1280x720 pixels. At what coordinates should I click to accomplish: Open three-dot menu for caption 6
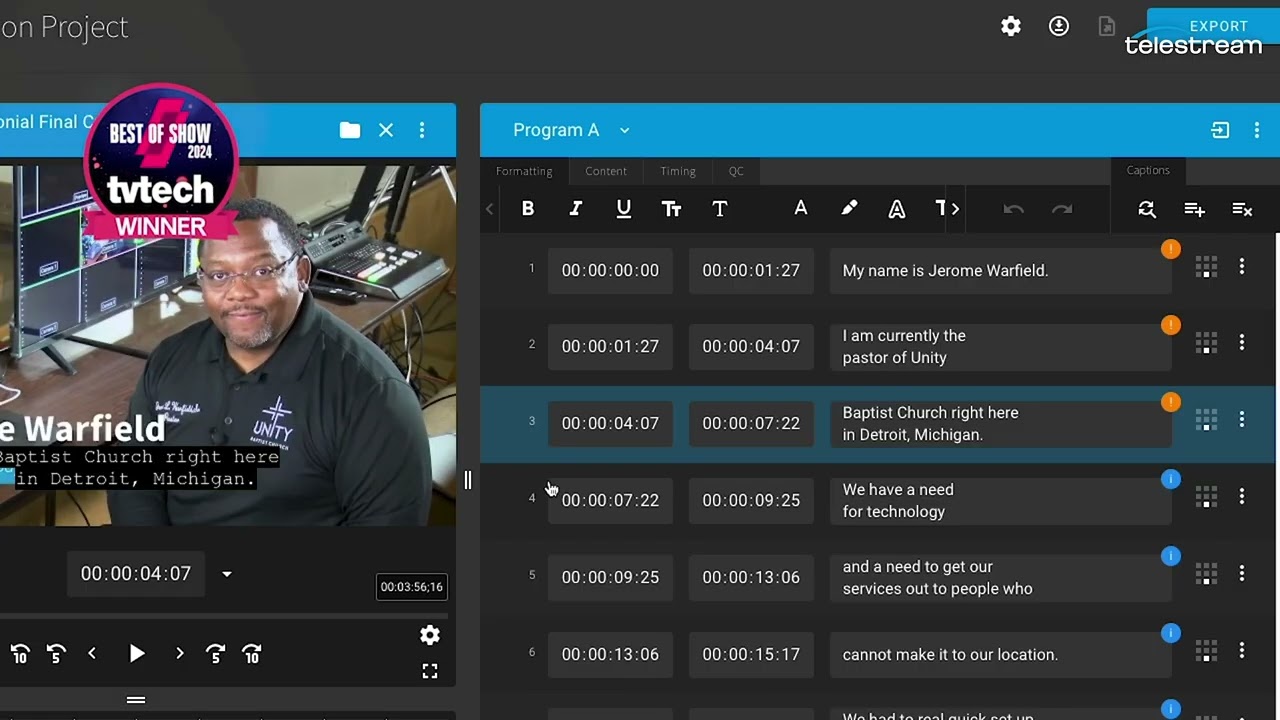tap(1242, 650)
